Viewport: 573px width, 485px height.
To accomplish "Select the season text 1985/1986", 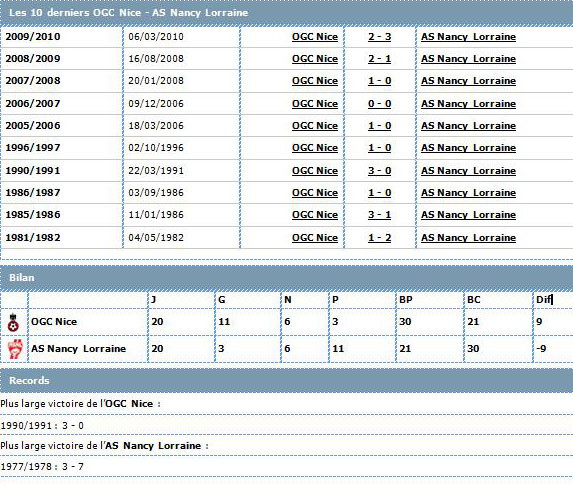I will pyautogui.click(x=33, y=214).
